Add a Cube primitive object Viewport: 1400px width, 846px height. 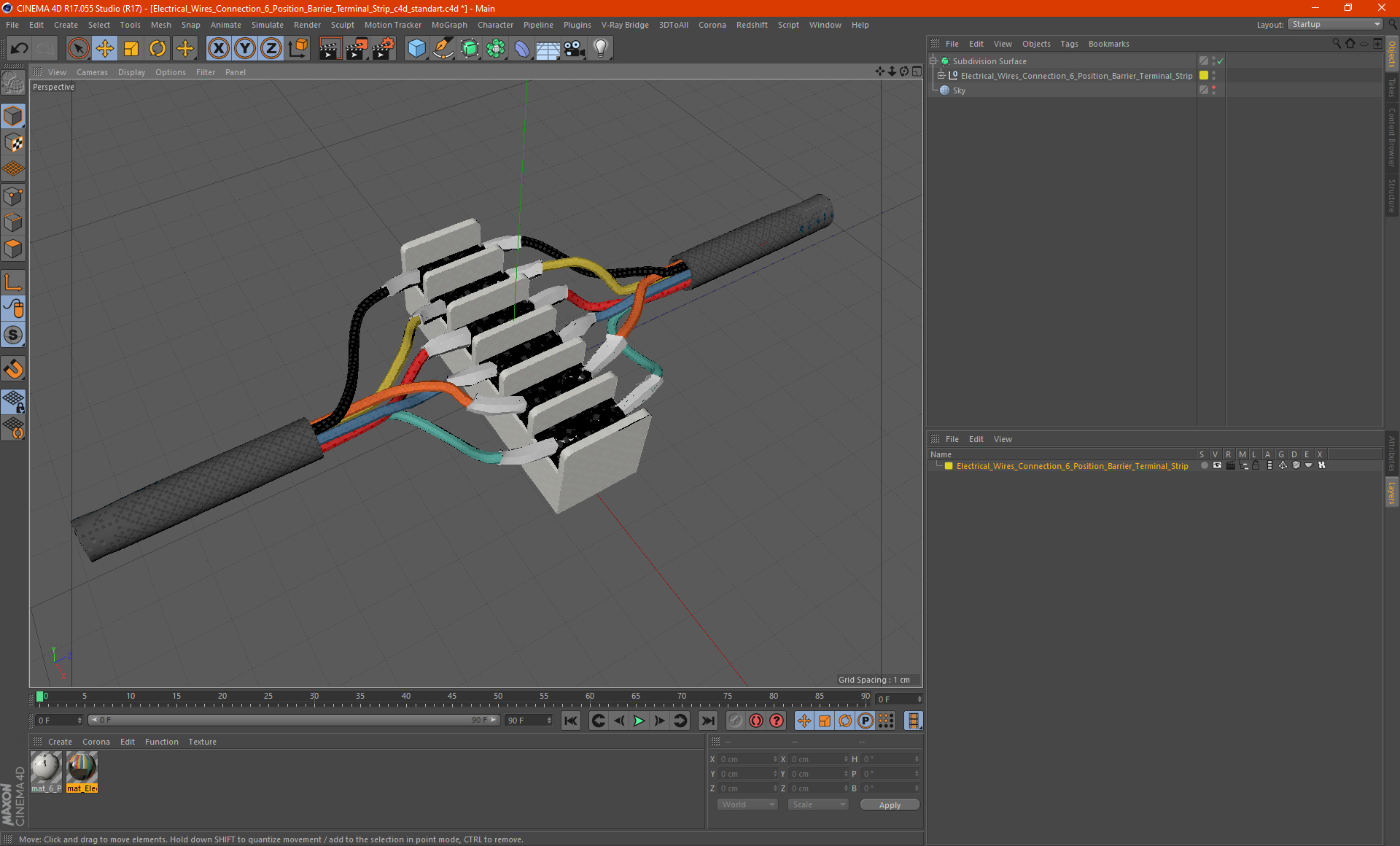pyautogui.click(x=416, y=49)
